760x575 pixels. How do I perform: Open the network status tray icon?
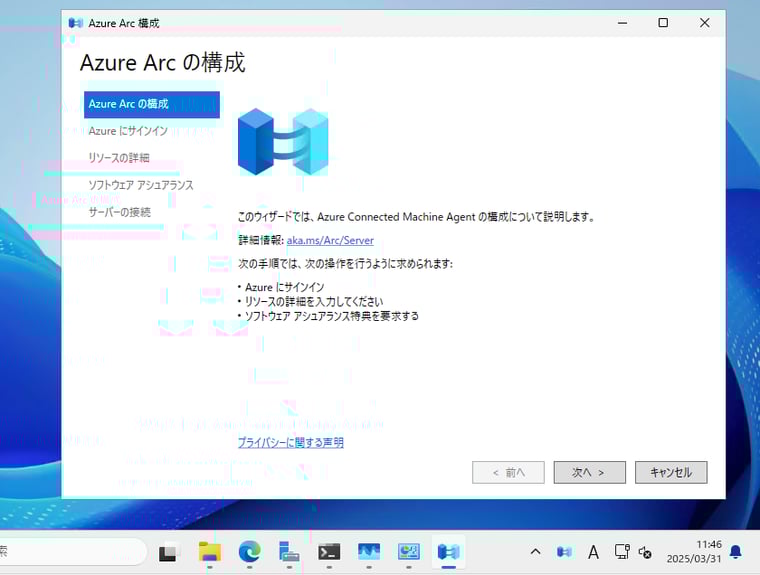622,552
